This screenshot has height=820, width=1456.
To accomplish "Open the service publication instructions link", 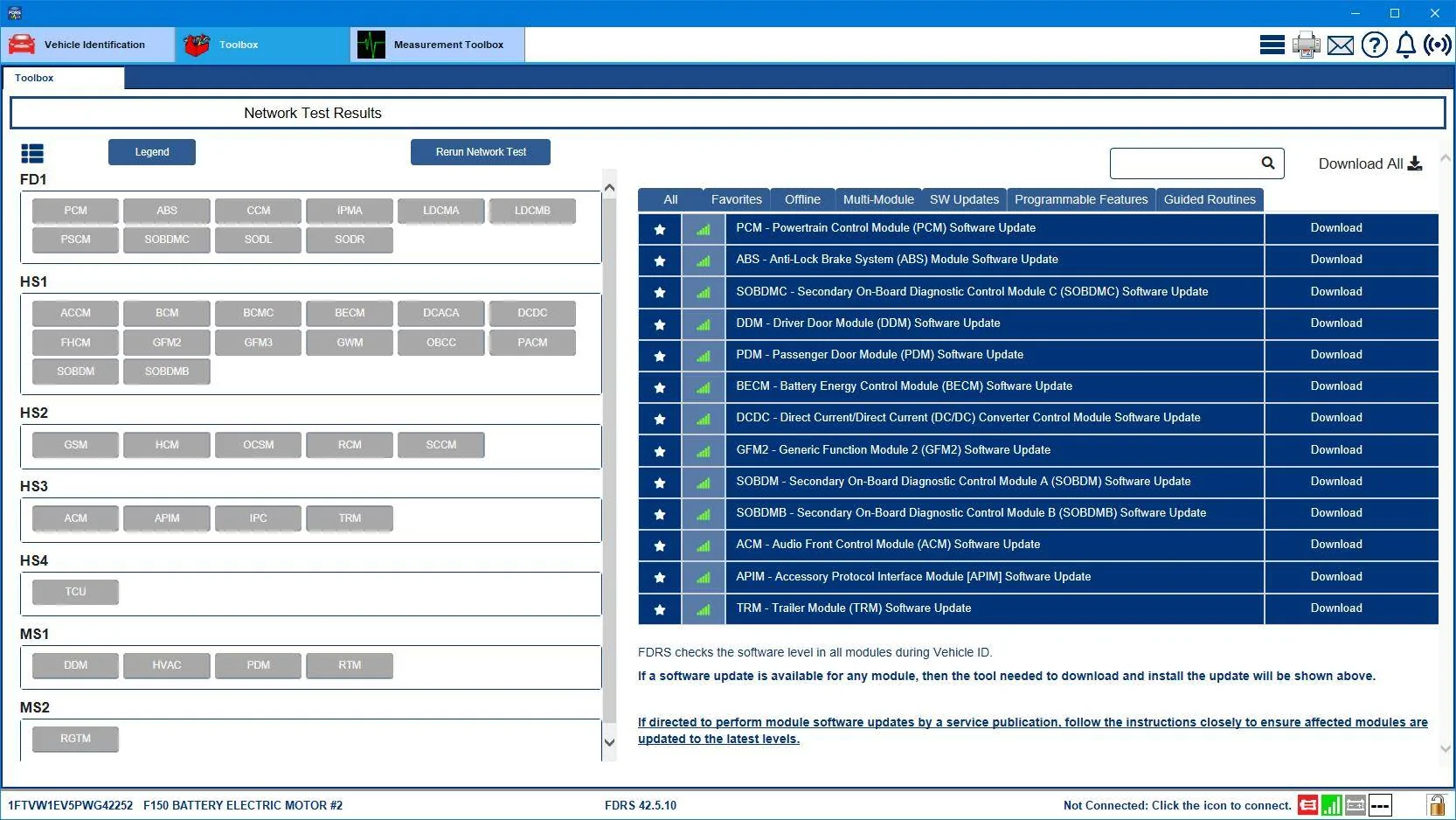I will 1032,731.
